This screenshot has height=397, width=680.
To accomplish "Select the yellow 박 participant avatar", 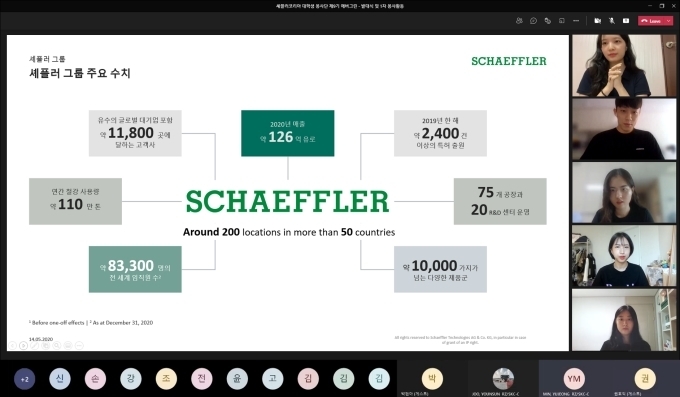I will pos(432,378).
